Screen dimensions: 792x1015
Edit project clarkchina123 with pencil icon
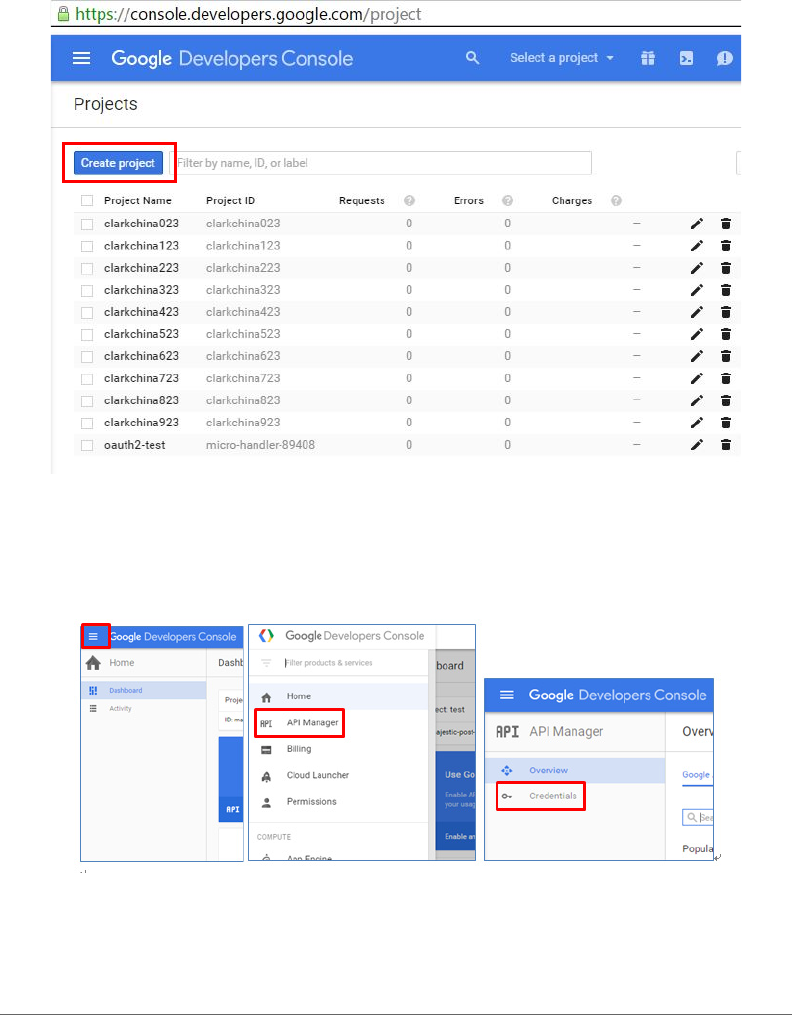click(697, 246)
